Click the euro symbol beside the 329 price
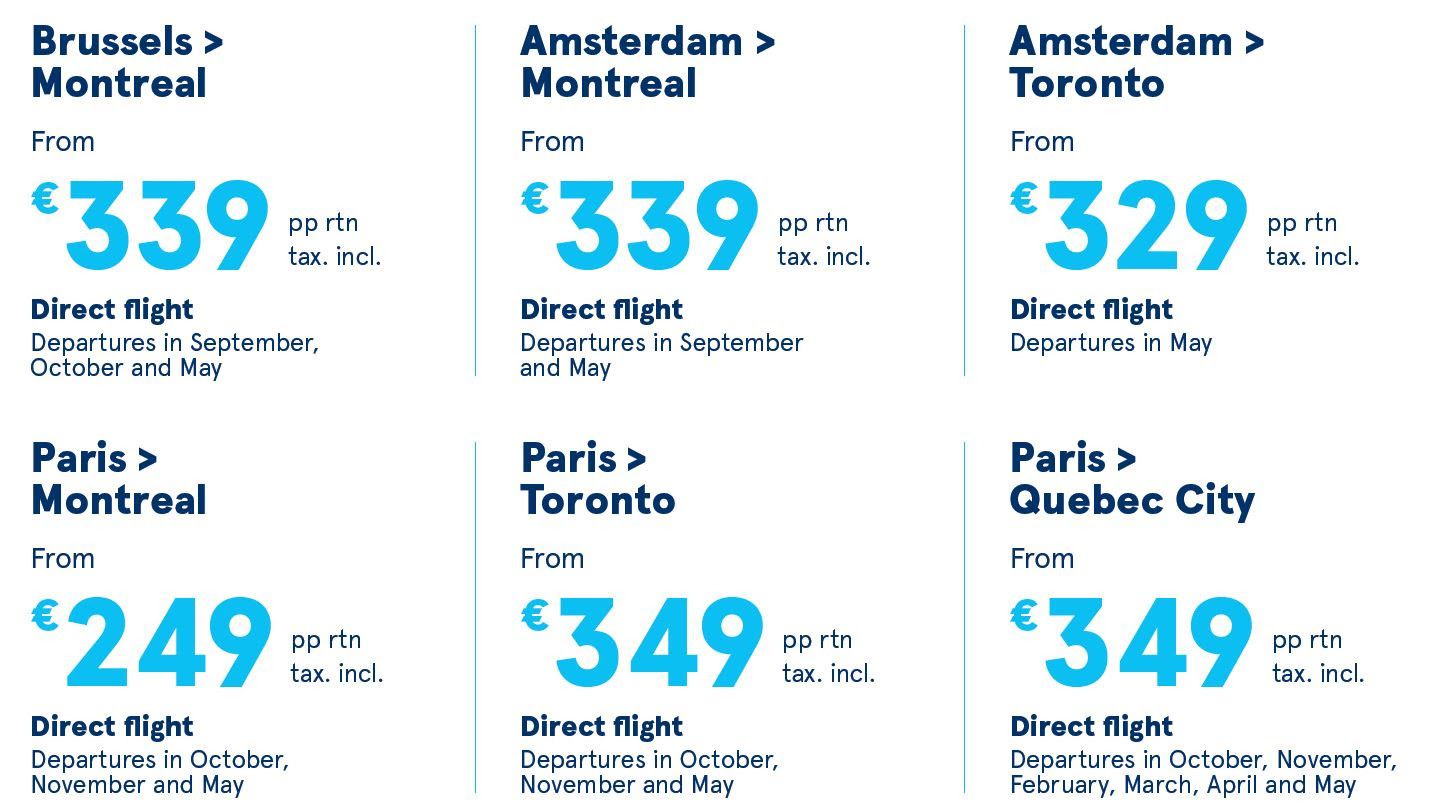The height and width of the screenshot is (808, 1451). coord(1024,198)
